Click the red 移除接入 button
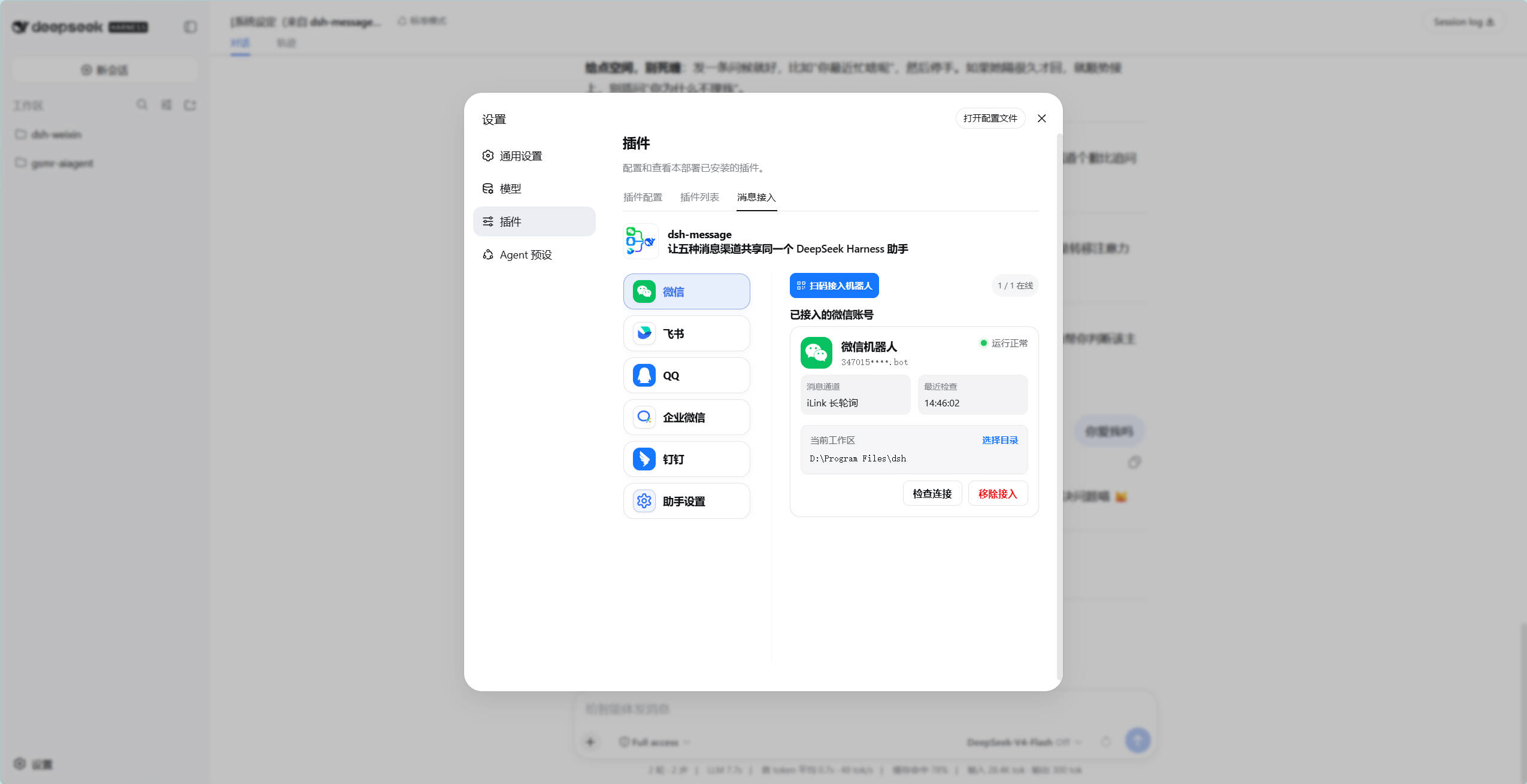This screenshot has height=784, width=1527. click(998, 493)
